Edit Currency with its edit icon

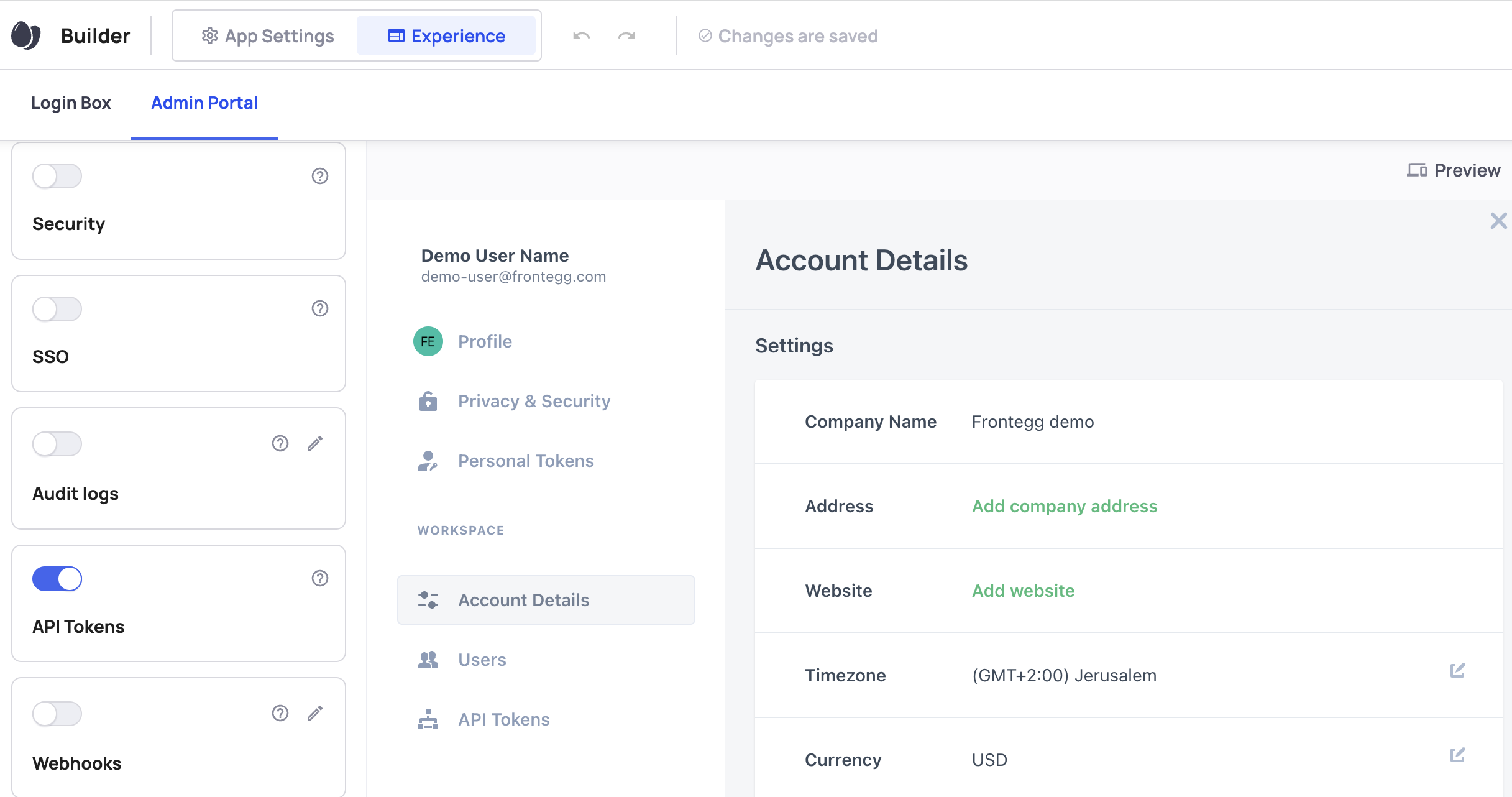(1457, 755)
